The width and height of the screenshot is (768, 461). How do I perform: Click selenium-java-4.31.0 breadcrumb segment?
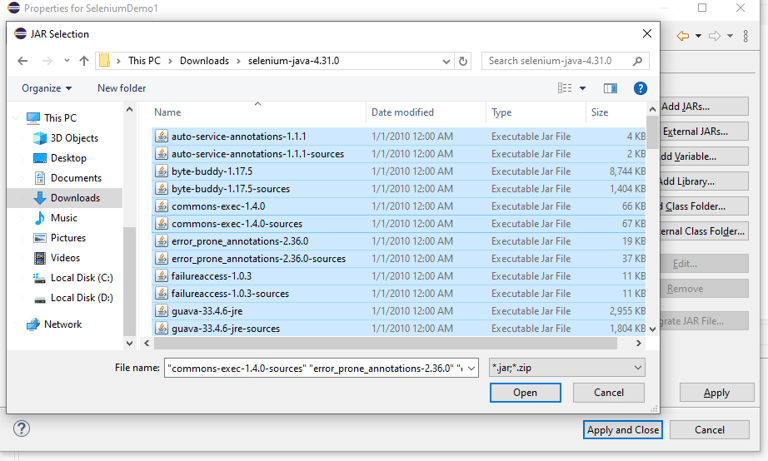pos(293,61)
